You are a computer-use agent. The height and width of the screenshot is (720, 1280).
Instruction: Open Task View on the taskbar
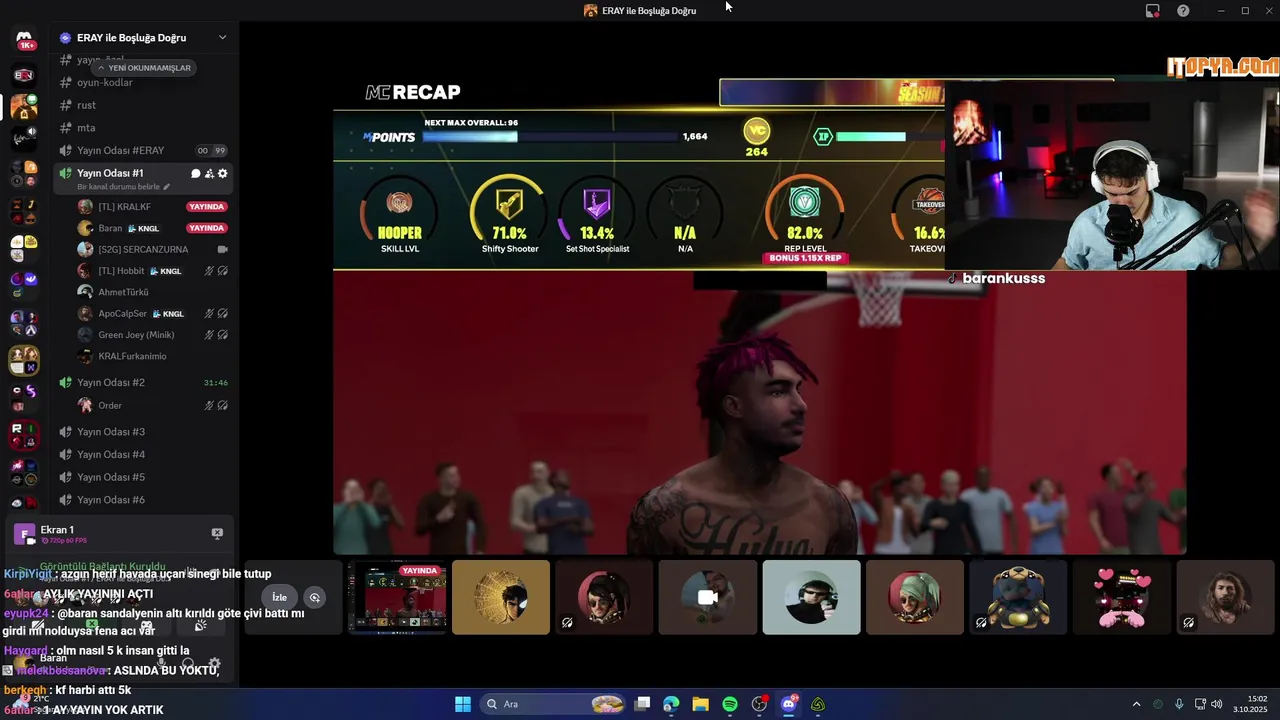tap(642, 704)
